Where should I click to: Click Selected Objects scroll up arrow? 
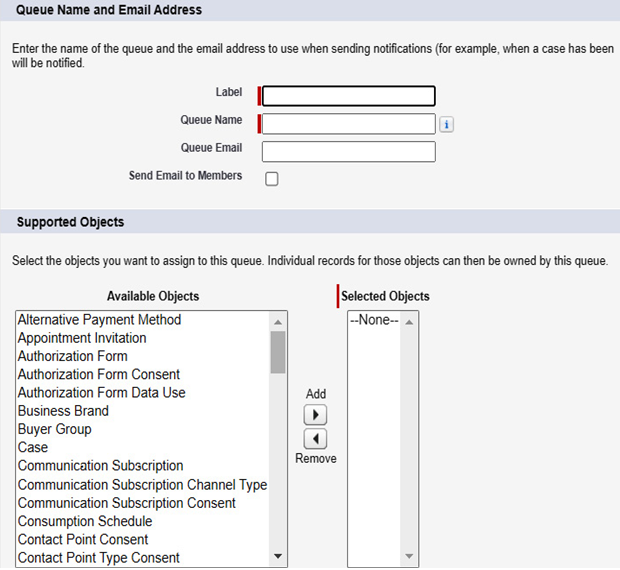[x=409, y=322]
